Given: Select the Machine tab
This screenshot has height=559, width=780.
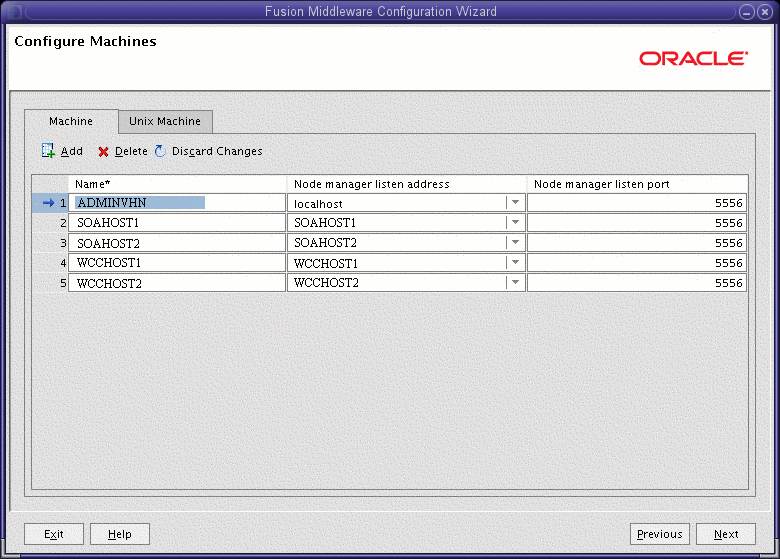Looking at the screenshot, I should click(x=71, y=121).
